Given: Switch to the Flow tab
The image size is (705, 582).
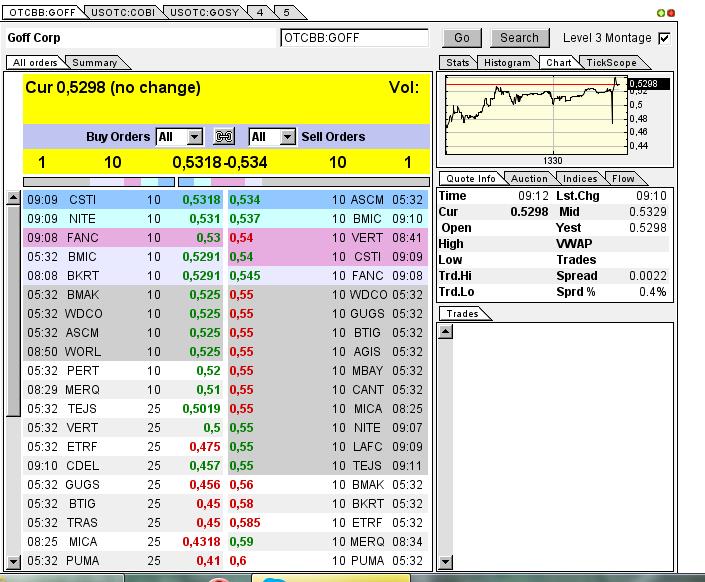Looking at the screenshot, I should tap(623, 179).
